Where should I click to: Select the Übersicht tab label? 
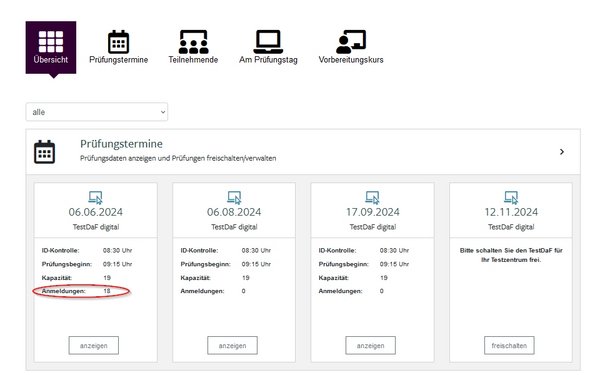pyautogui.click(x=51, y=60)
